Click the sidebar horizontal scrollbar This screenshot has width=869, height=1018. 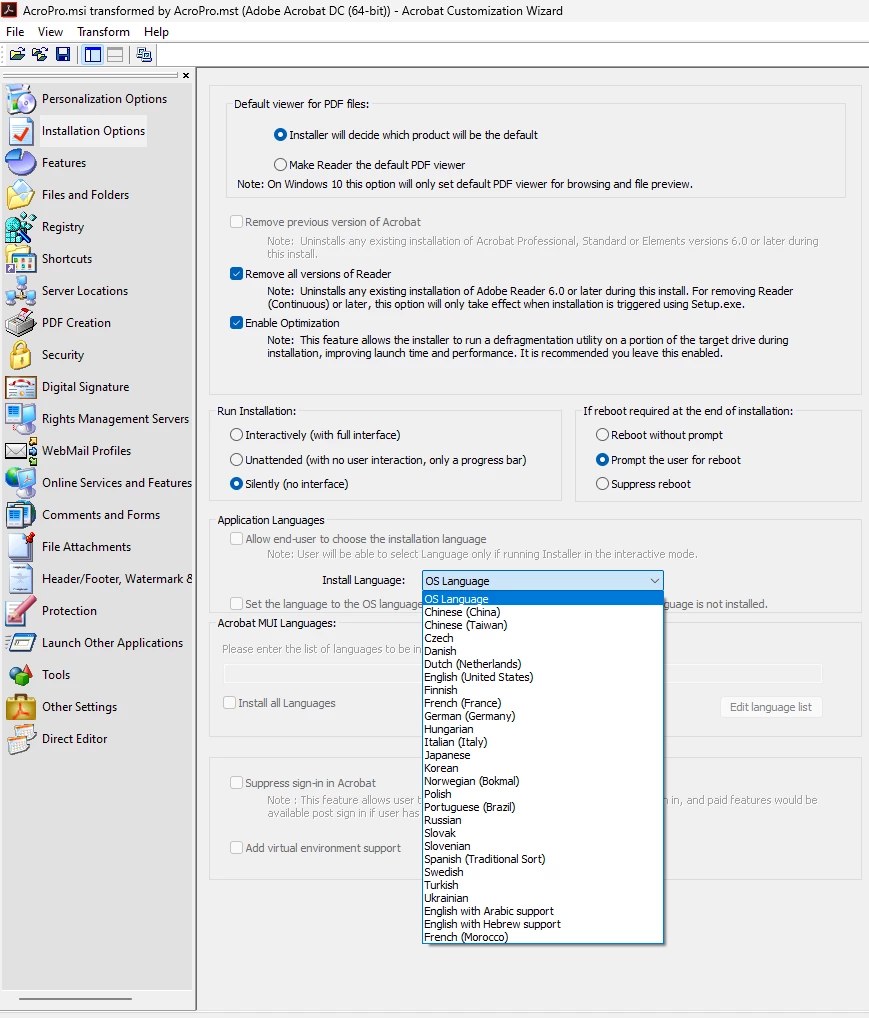point(75,999)
